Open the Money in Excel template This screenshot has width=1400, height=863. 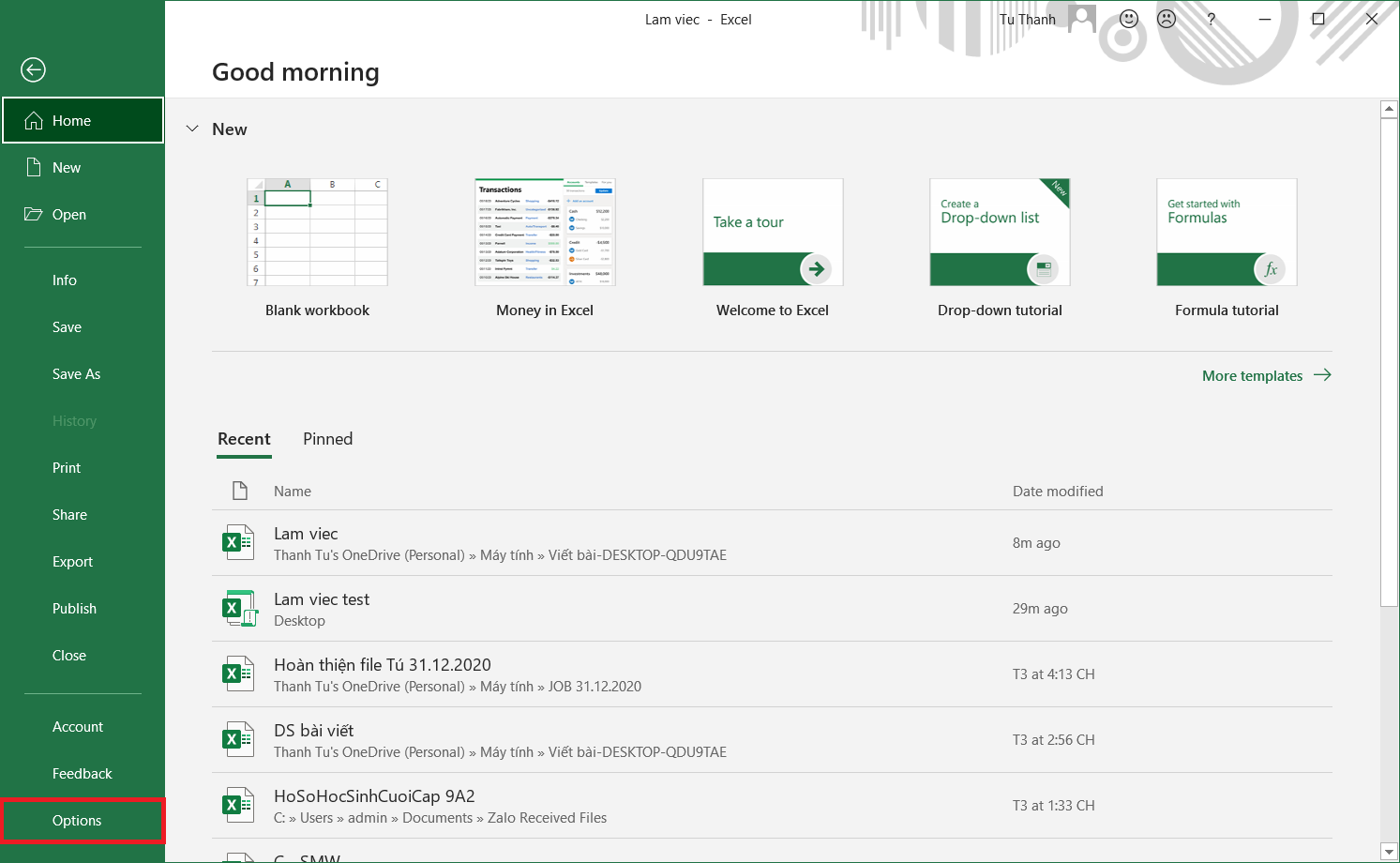(x=545, y=233)
